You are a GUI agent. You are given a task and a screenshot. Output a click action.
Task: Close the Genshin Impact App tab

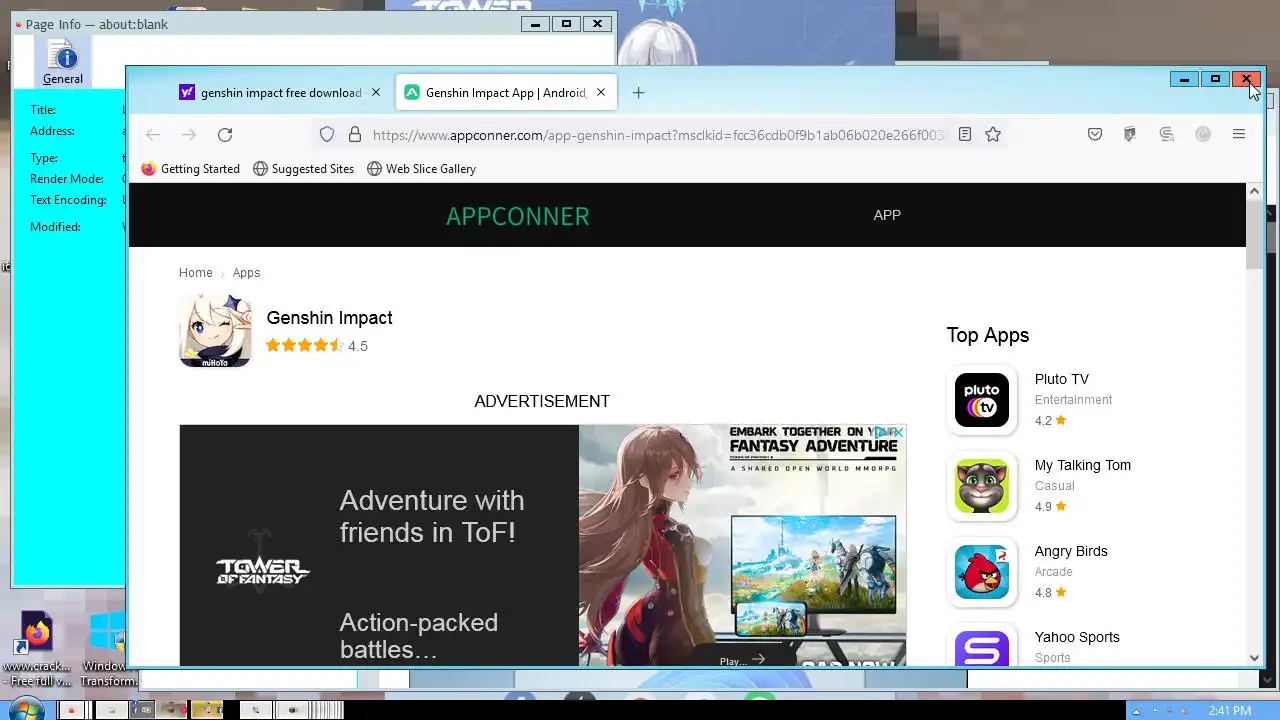[601, 92]
